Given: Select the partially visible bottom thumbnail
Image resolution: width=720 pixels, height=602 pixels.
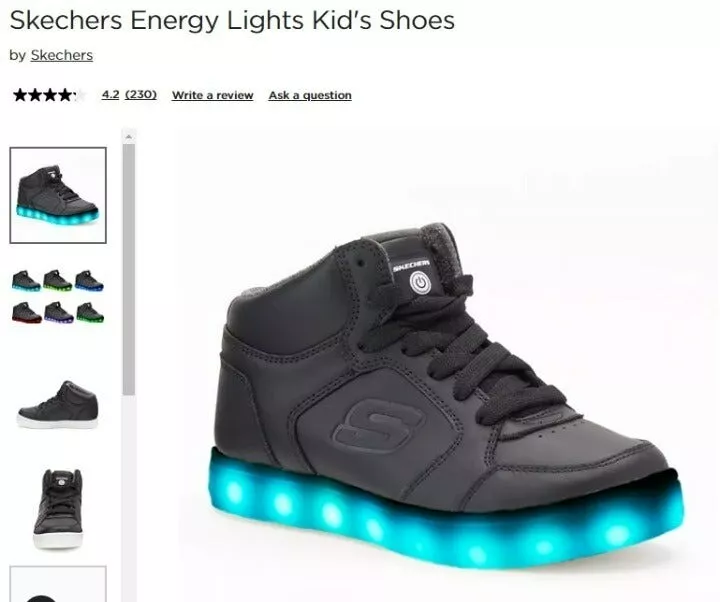Looking at the screenshot, I should point(58,584).
